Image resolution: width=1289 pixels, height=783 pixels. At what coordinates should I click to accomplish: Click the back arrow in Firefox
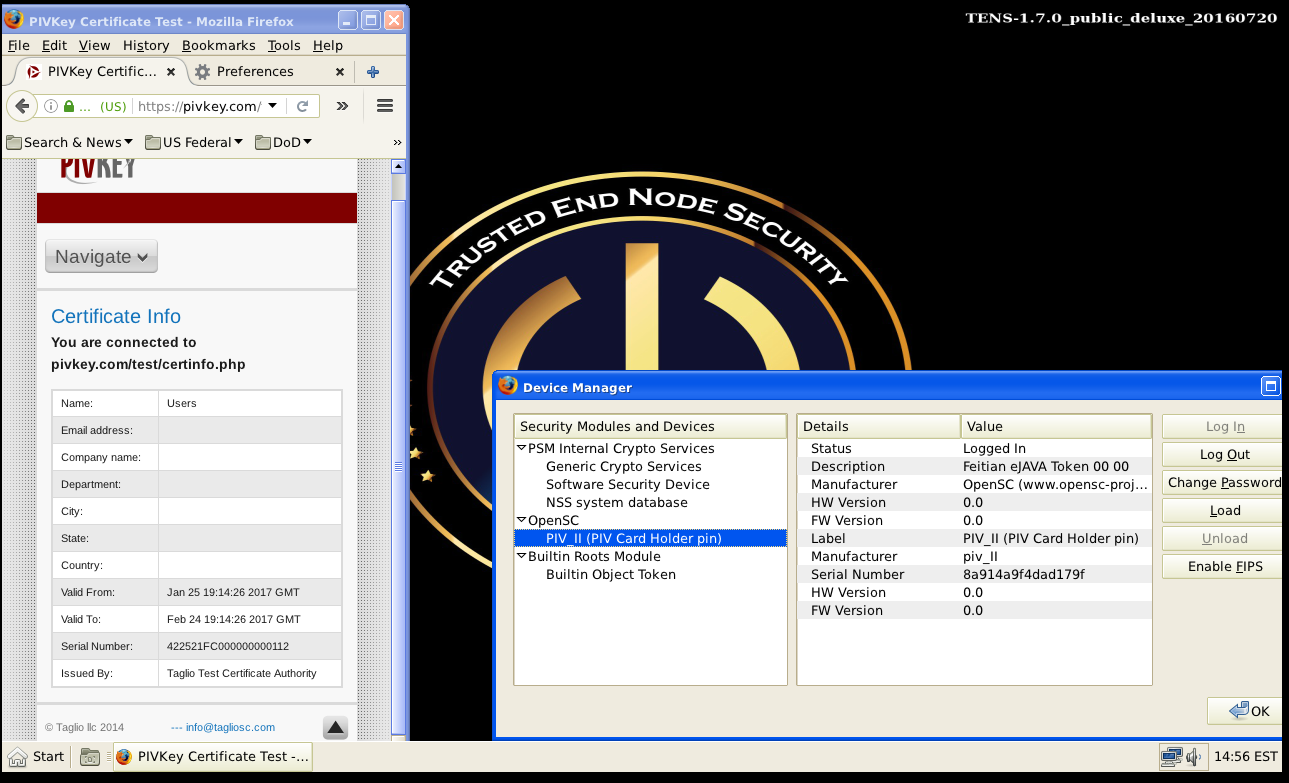click(23, 106)
